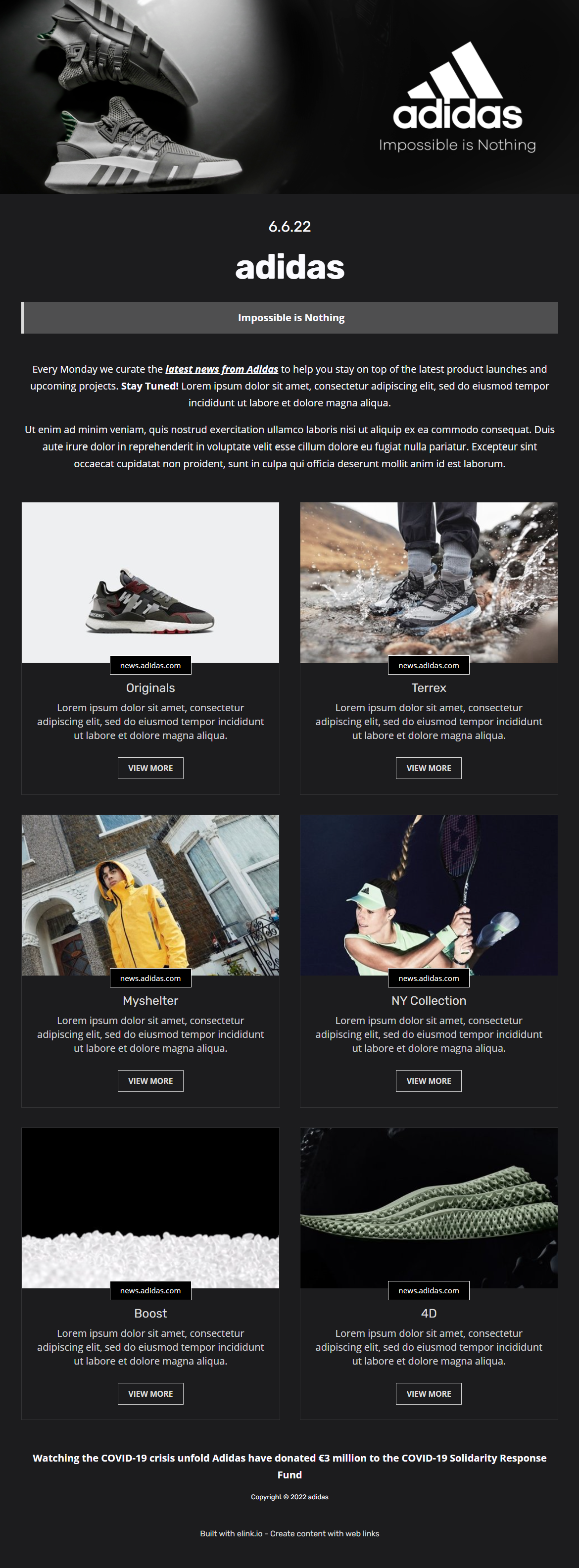Click news.adidas.com label on Originals card
Viewport: 579px width, 1568px height.
coord(150,665)
